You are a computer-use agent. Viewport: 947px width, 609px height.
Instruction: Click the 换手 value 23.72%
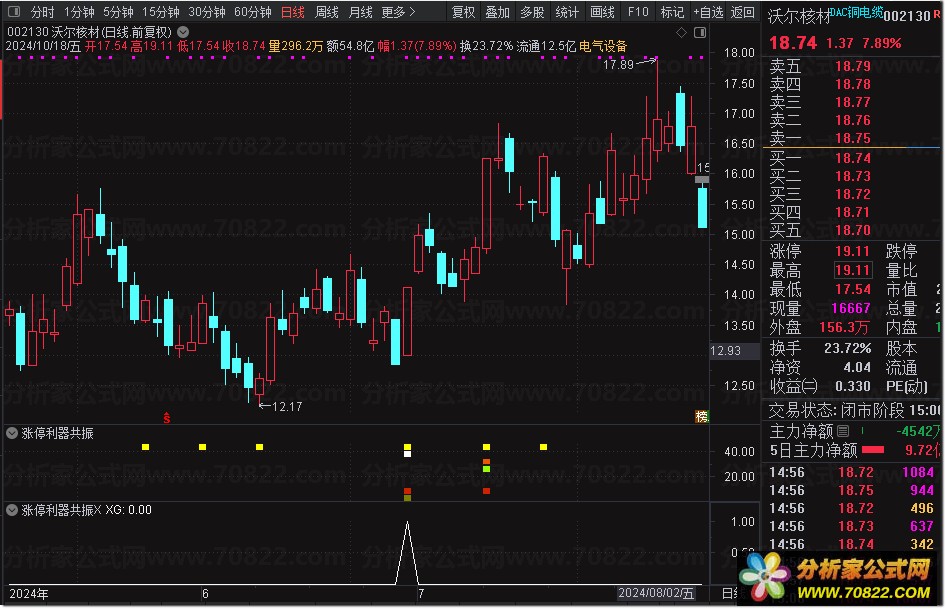(x=847, y=349)
